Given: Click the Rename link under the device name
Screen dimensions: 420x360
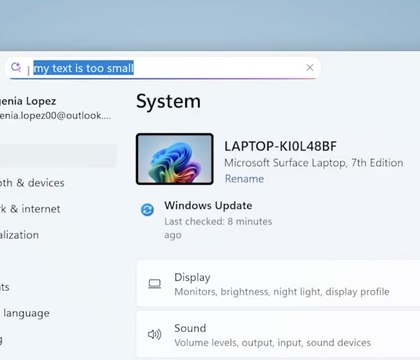Looking at the screenshot, I should coord(244,179).
